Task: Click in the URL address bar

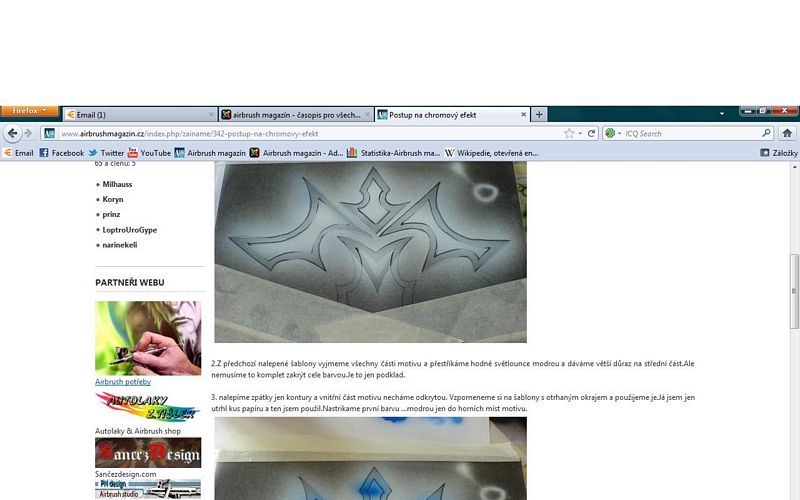Action: (300, 133)
